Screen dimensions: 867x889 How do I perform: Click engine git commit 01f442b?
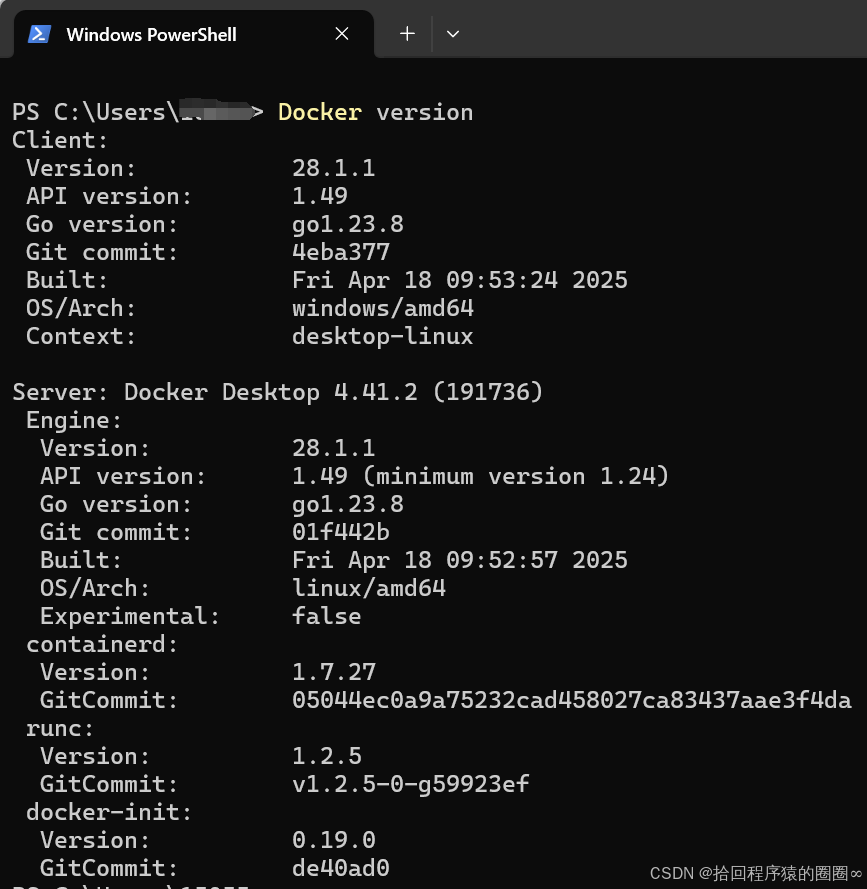[341, 532]
